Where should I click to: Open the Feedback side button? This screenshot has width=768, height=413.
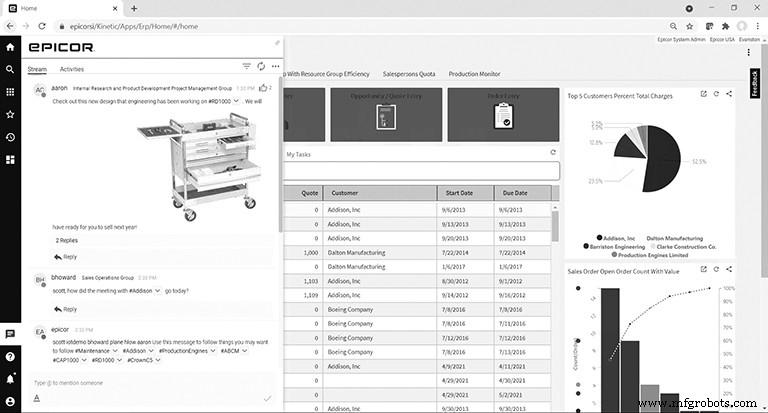click(754, 83)
